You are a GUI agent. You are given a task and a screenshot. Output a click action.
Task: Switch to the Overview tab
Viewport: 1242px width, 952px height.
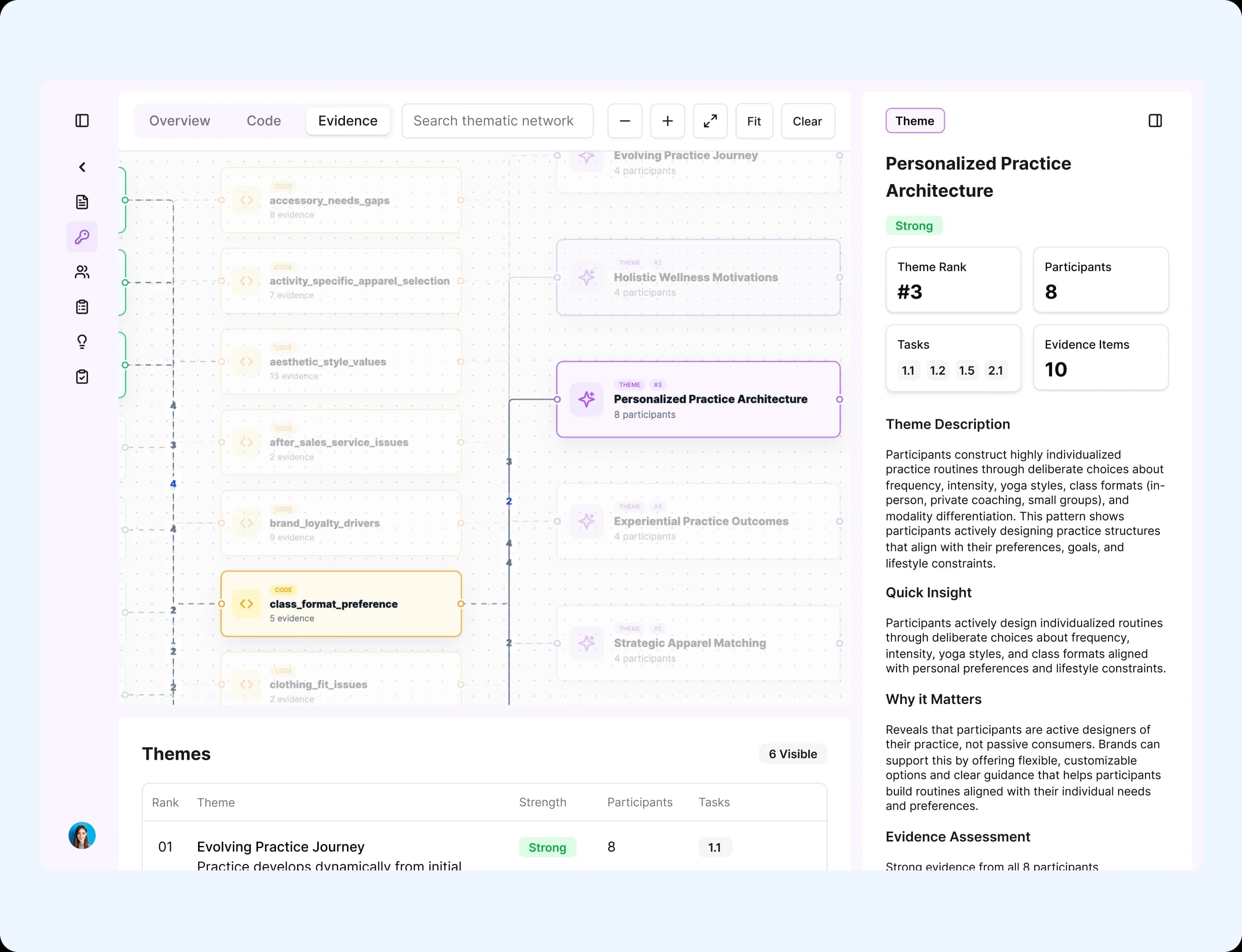pyautogui.click(x=180, y=121)
